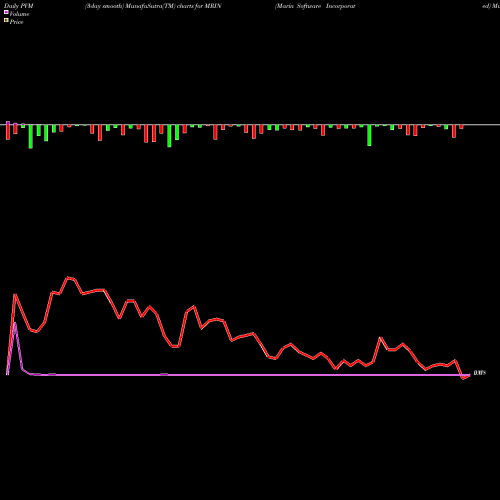The height and width of the screenshot is (500, 500).
Task: Click the "Volume" legend label
Action: pyautogui.click(x=19, y=14)
